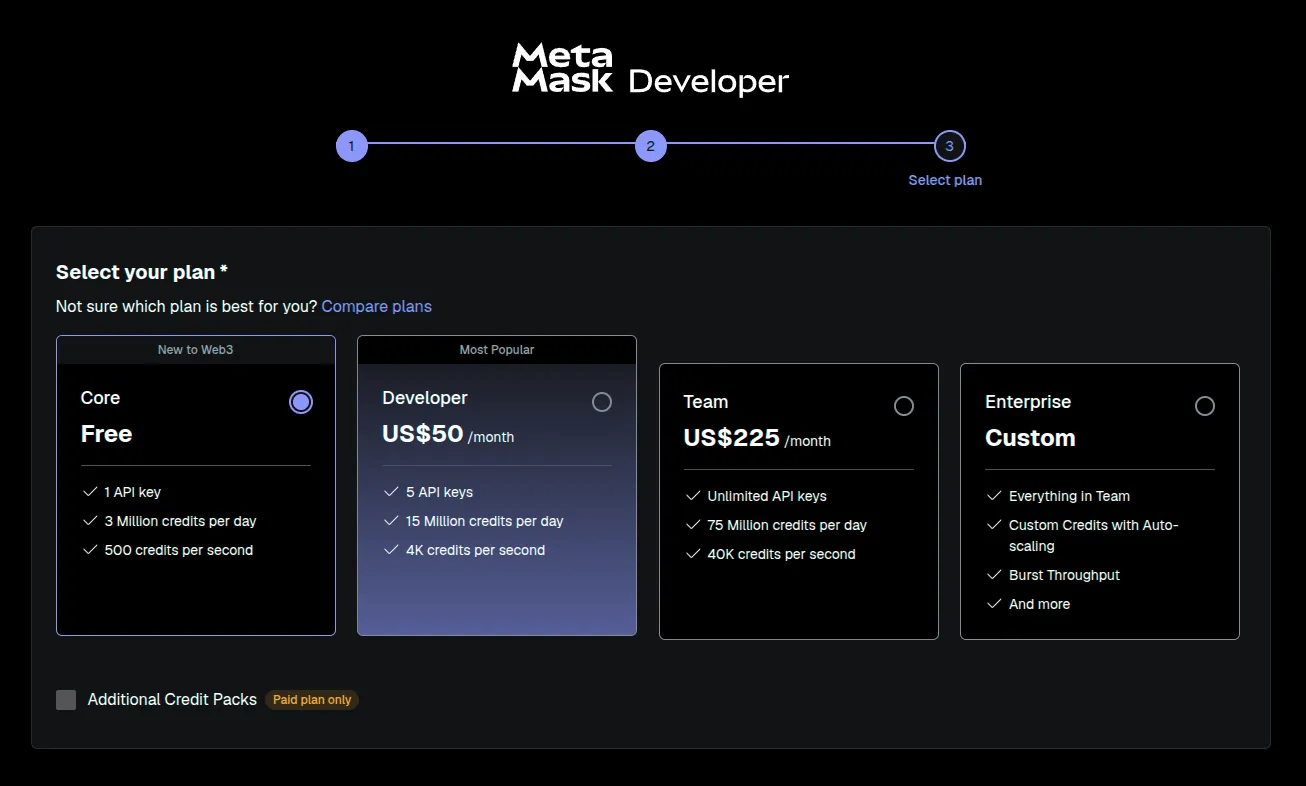The width and height of the screenshot is (1306, 786).
Task: Enable Additional Credit Packs checkbox
Action: pos(66,700)
